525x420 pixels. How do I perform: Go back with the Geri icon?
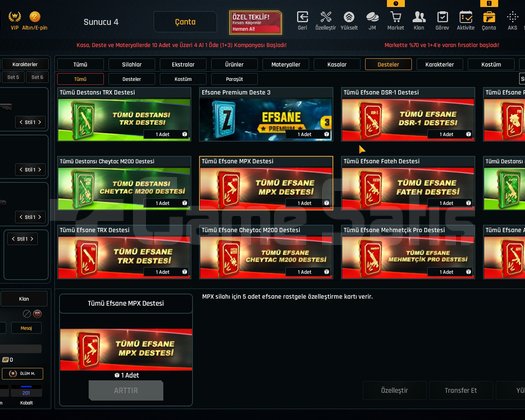(x=302, y=17)
